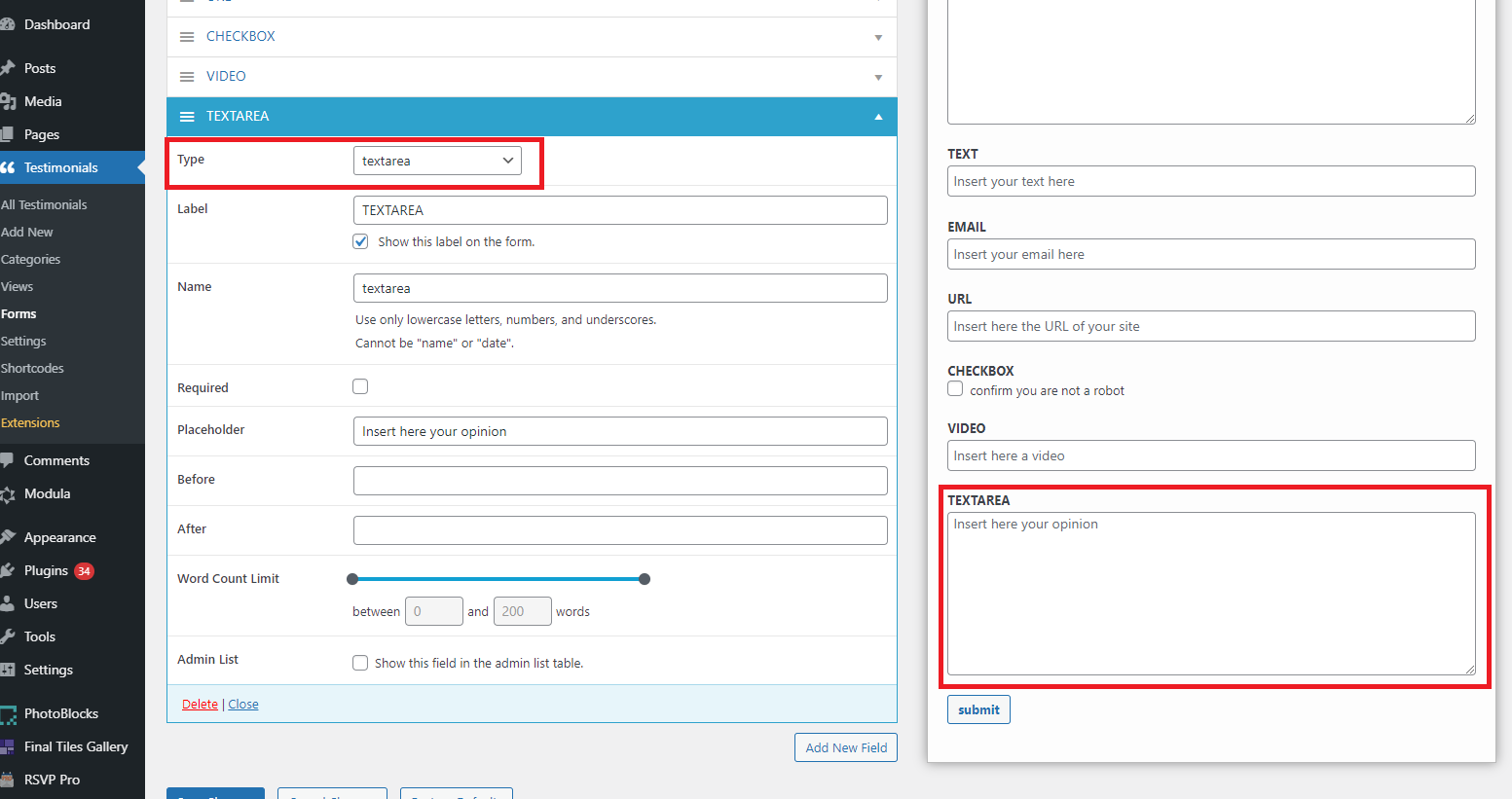Click the Dashboard icon in sidebar

tap(7, 24)
